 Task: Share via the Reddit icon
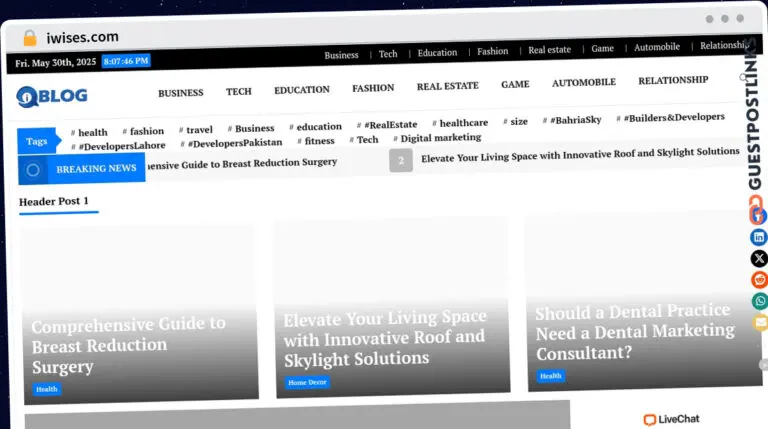759,280
